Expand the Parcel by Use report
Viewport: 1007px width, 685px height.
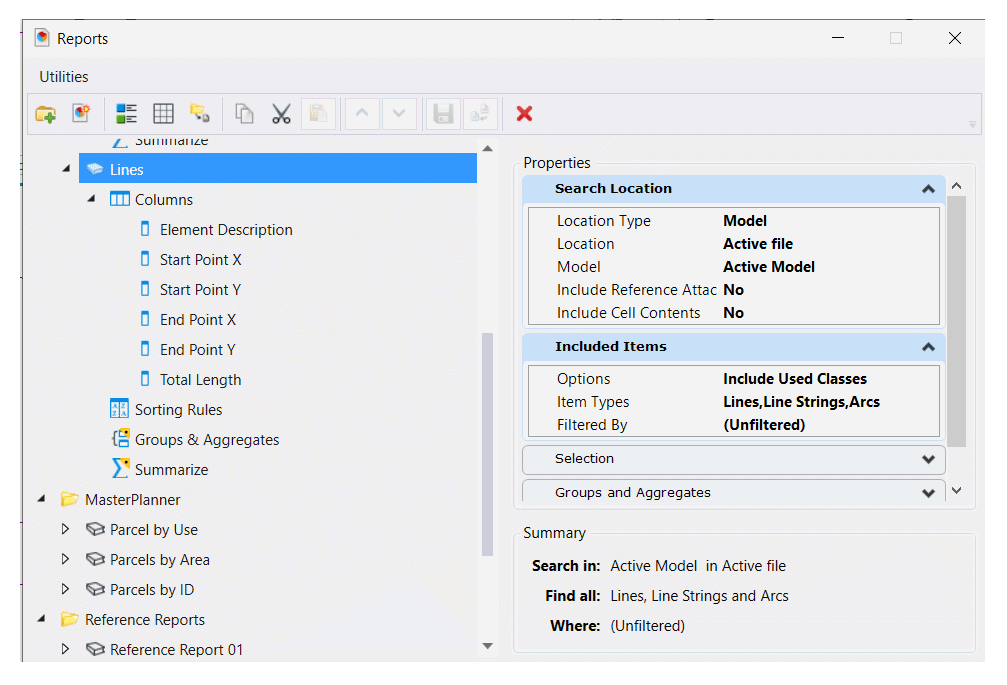(x=65, y=529)
